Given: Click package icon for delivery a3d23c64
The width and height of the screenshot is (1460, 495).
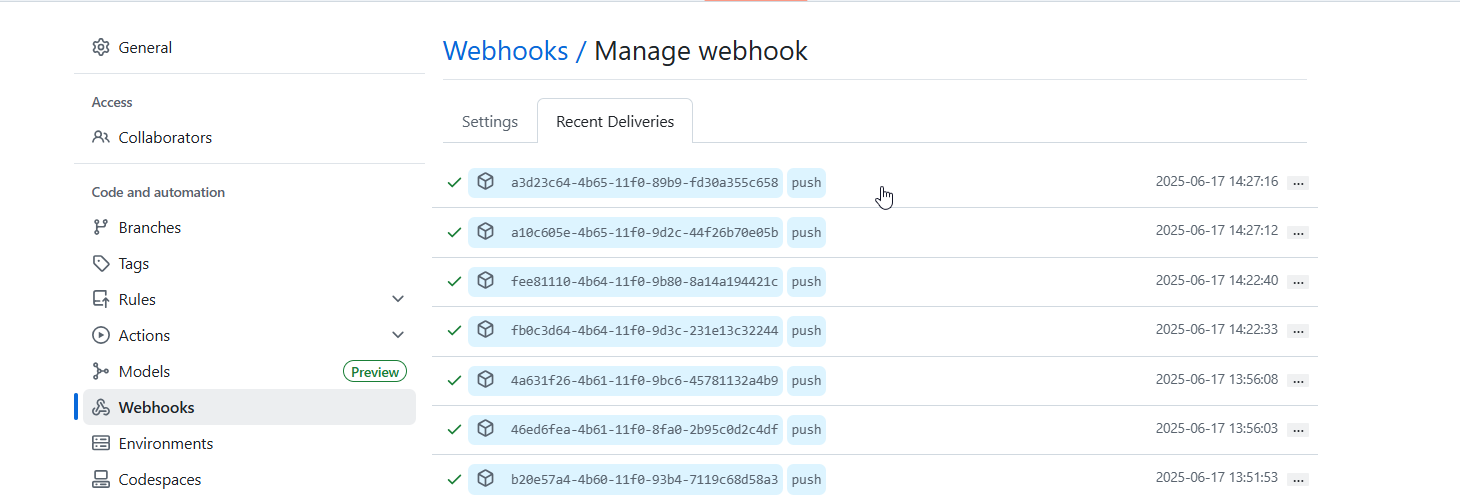Looking at the screenshot, I should (x=485, y=182).
